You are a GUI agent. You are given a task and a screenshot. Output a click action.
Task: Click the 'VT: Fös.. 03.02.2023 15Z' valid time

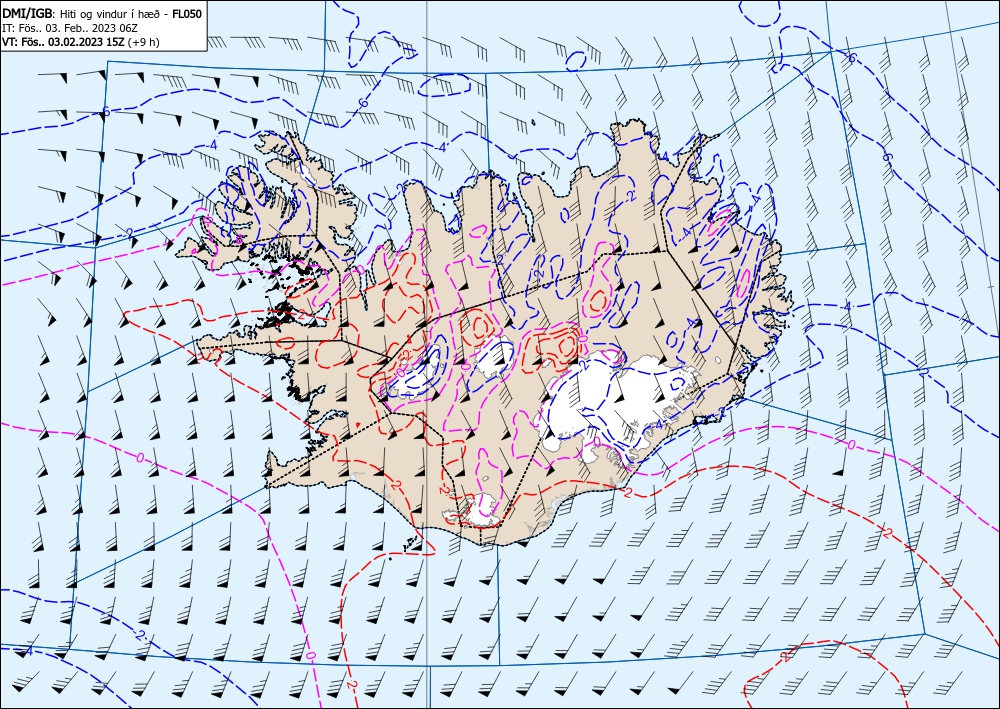(63, 42)
